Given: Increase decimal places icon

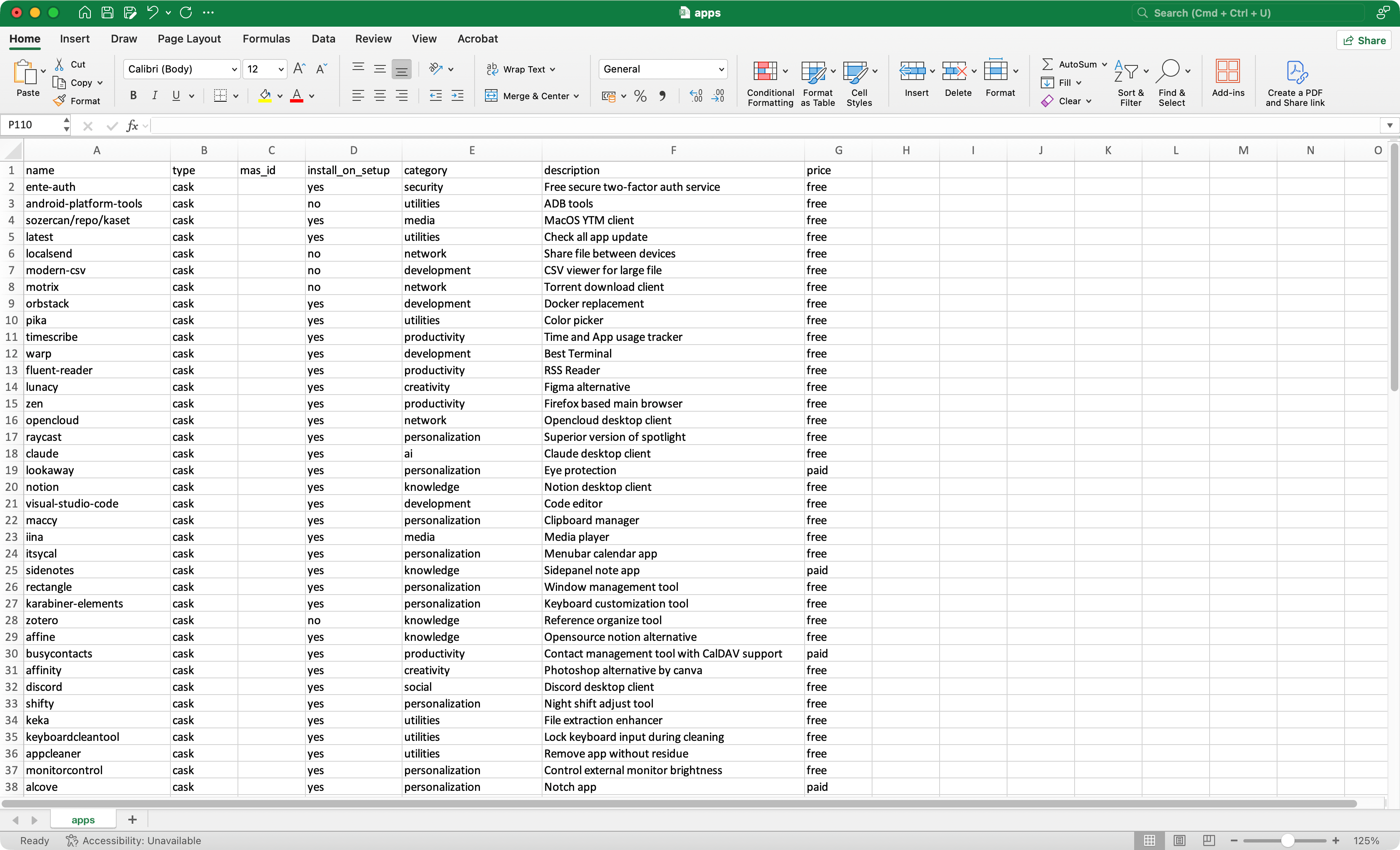Looking at the screenshot, I should (x=696, y=96).
